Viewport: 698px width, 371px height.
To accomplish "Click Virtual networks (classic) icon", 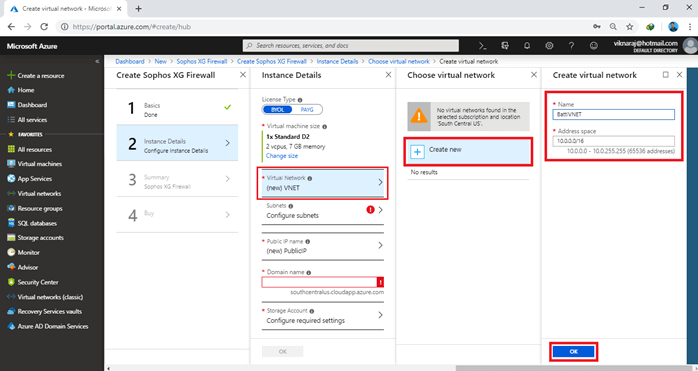I will [11, 297].
